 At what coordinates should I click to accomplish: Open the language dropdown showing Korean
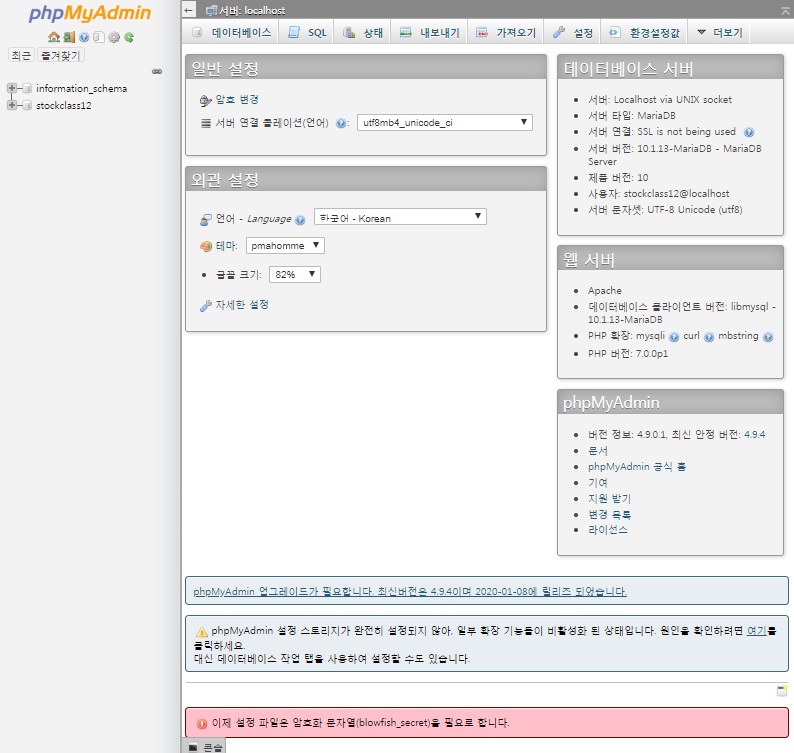tap(399, 217)
